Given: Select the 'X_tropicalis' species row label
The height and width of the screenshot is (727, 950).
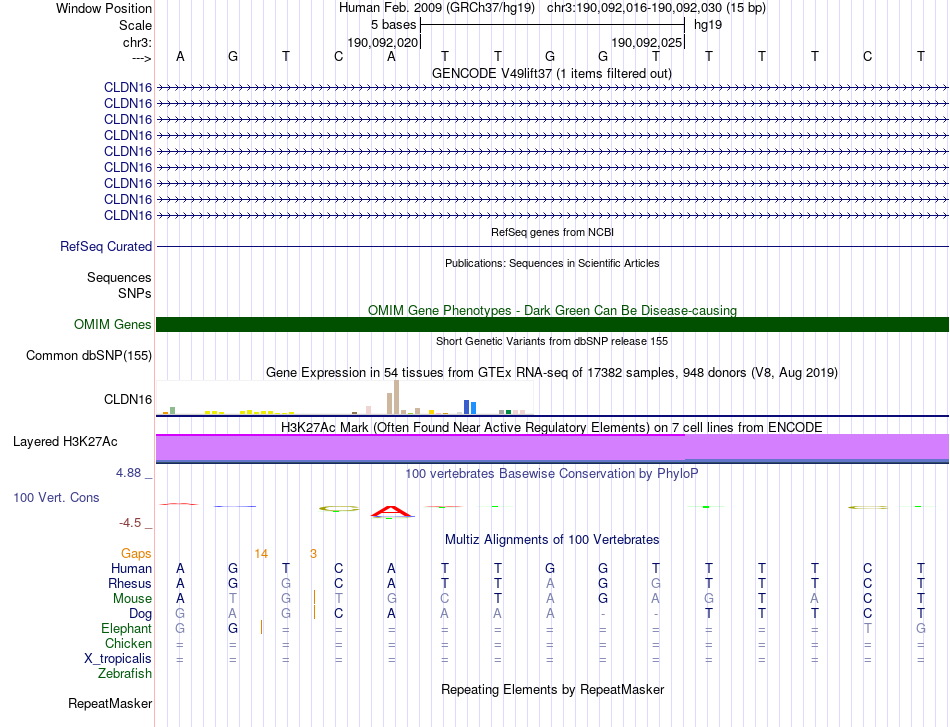Looking at the screenshot, I should coord(118,659).
